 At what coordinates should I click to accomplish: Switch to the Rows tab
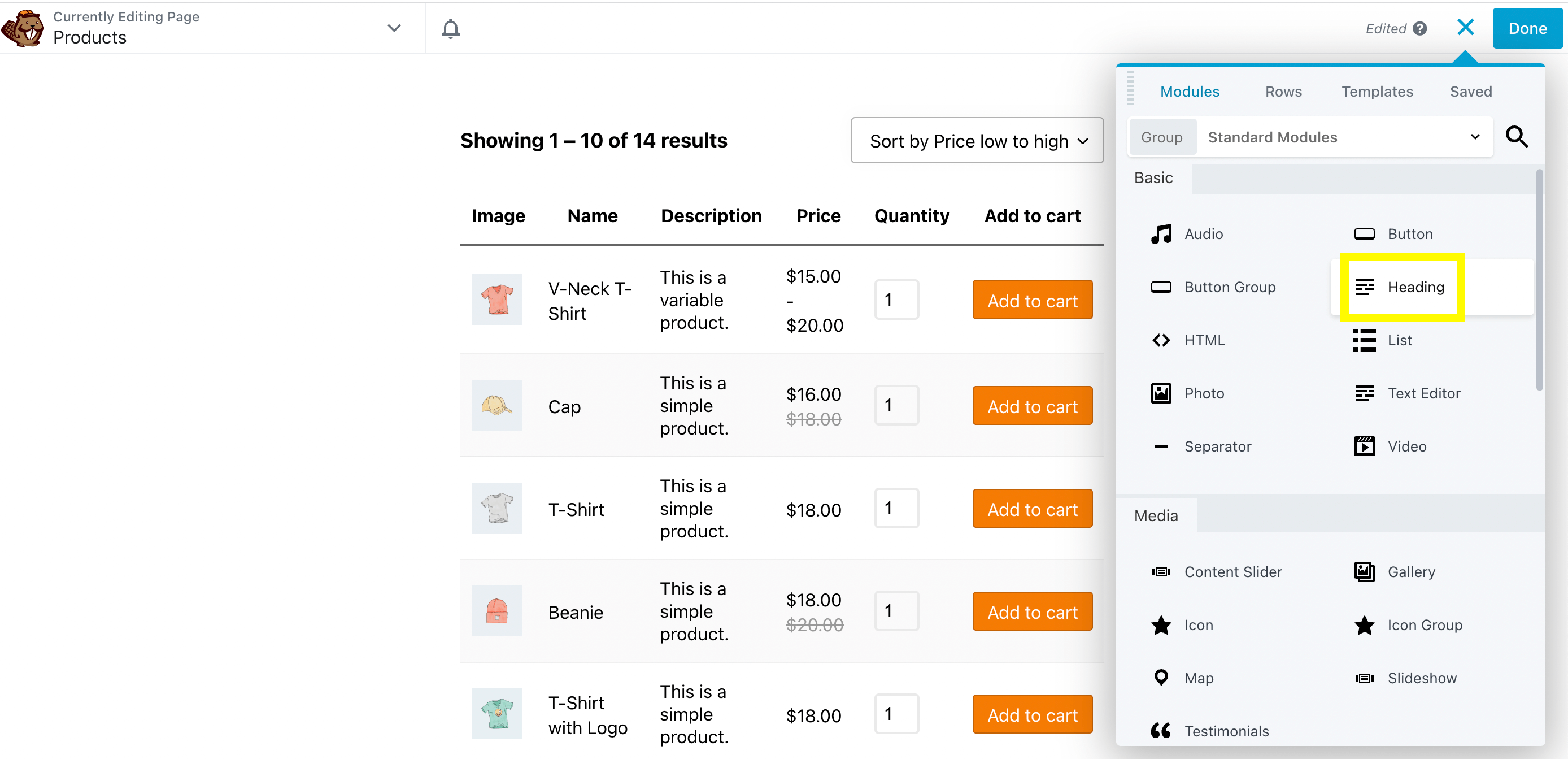(1283, 92)
